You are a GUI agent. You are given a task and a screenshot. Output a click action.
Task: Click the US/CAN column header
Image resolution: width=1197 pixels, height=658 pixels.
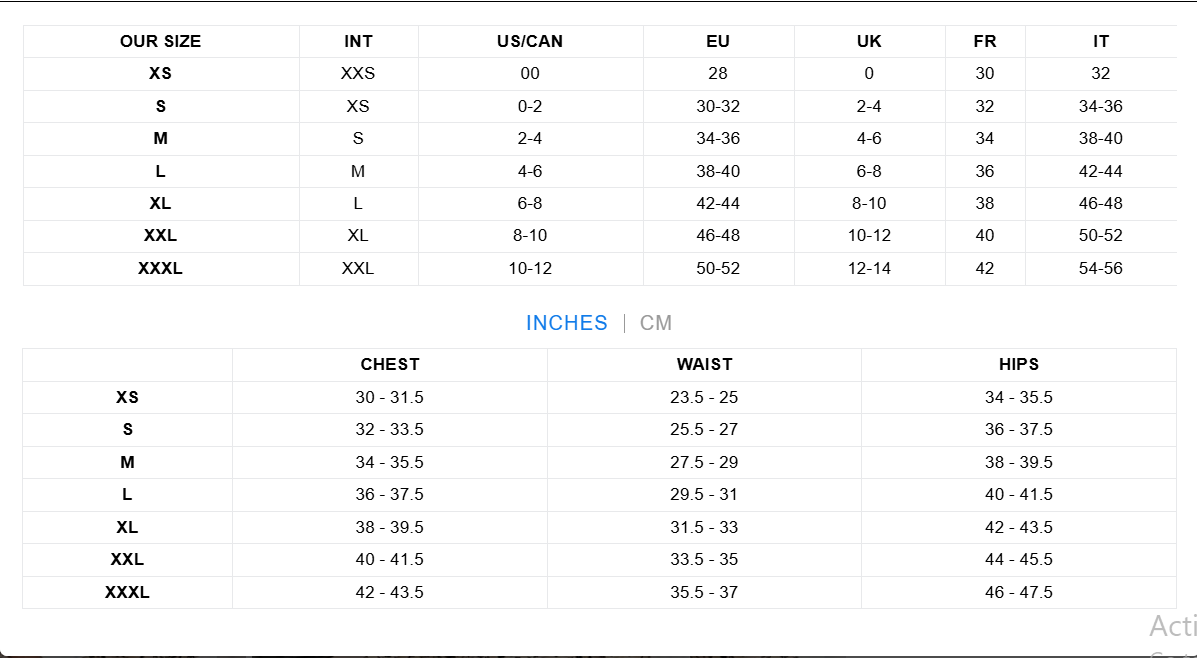point(530,41)
